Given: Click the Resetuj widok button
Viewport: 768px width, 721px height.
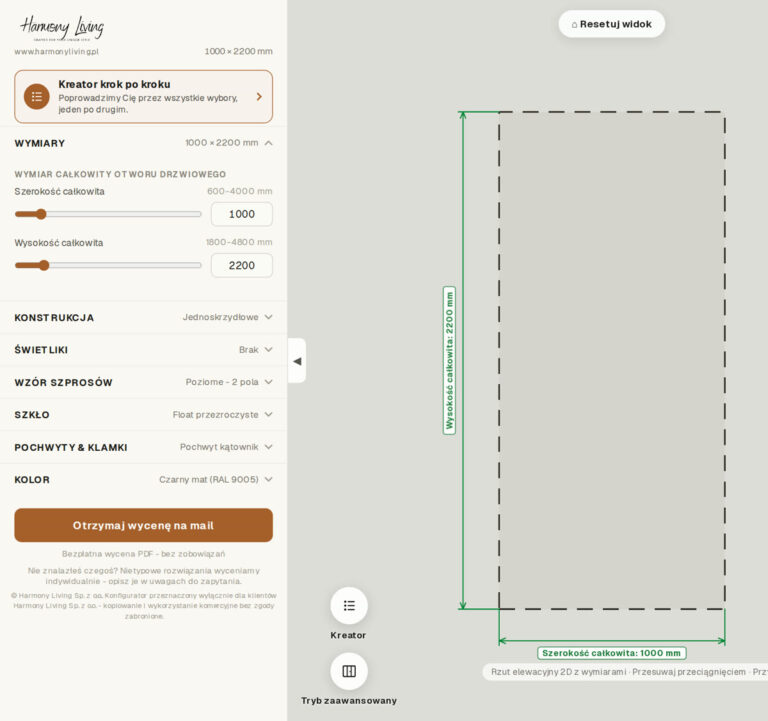Looking at the screenshot, I should click(612, 24).
